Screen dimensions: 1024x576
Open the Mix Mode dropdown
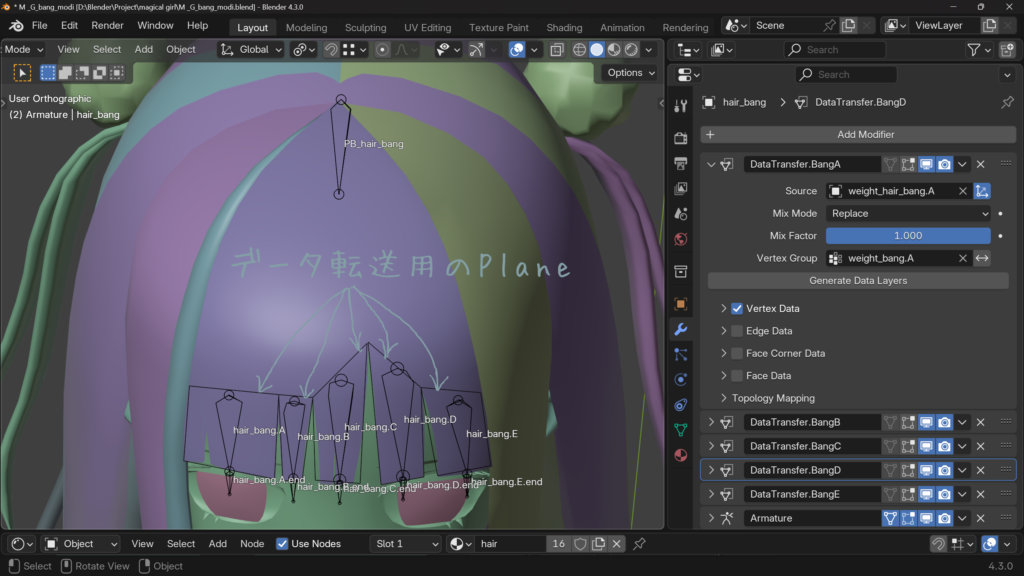908,213
